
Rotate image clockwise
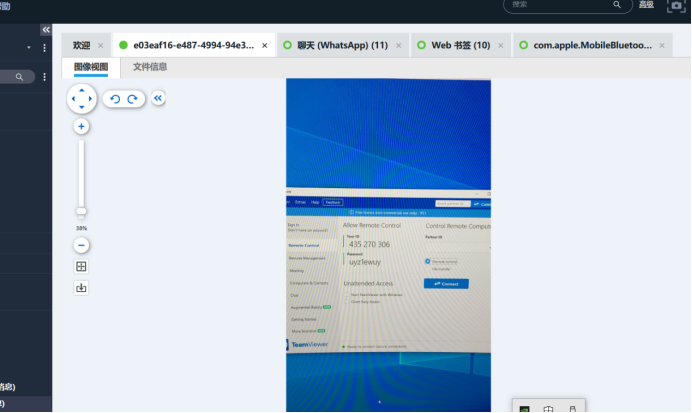click(x=132, y=99)
